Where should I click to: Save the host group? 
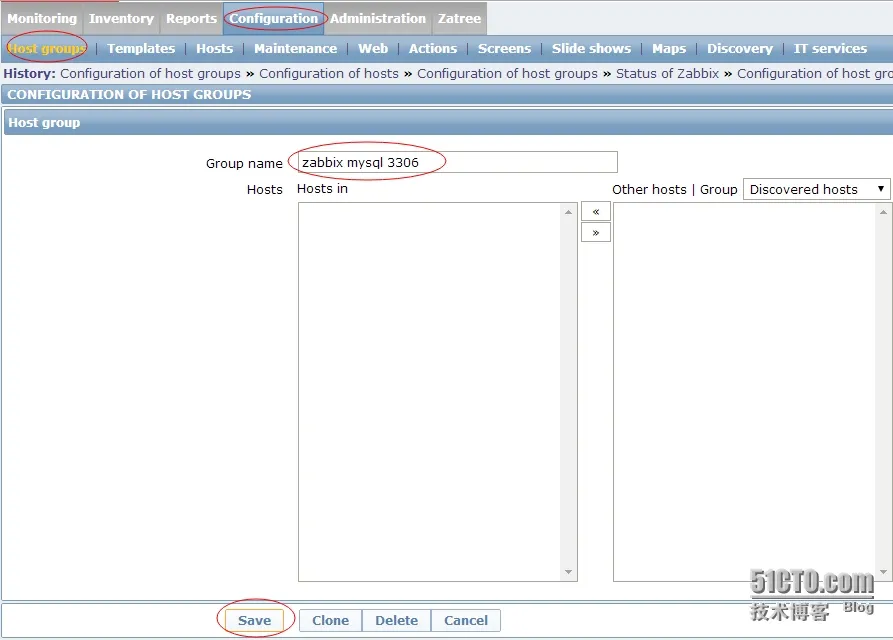coord(254,620)
